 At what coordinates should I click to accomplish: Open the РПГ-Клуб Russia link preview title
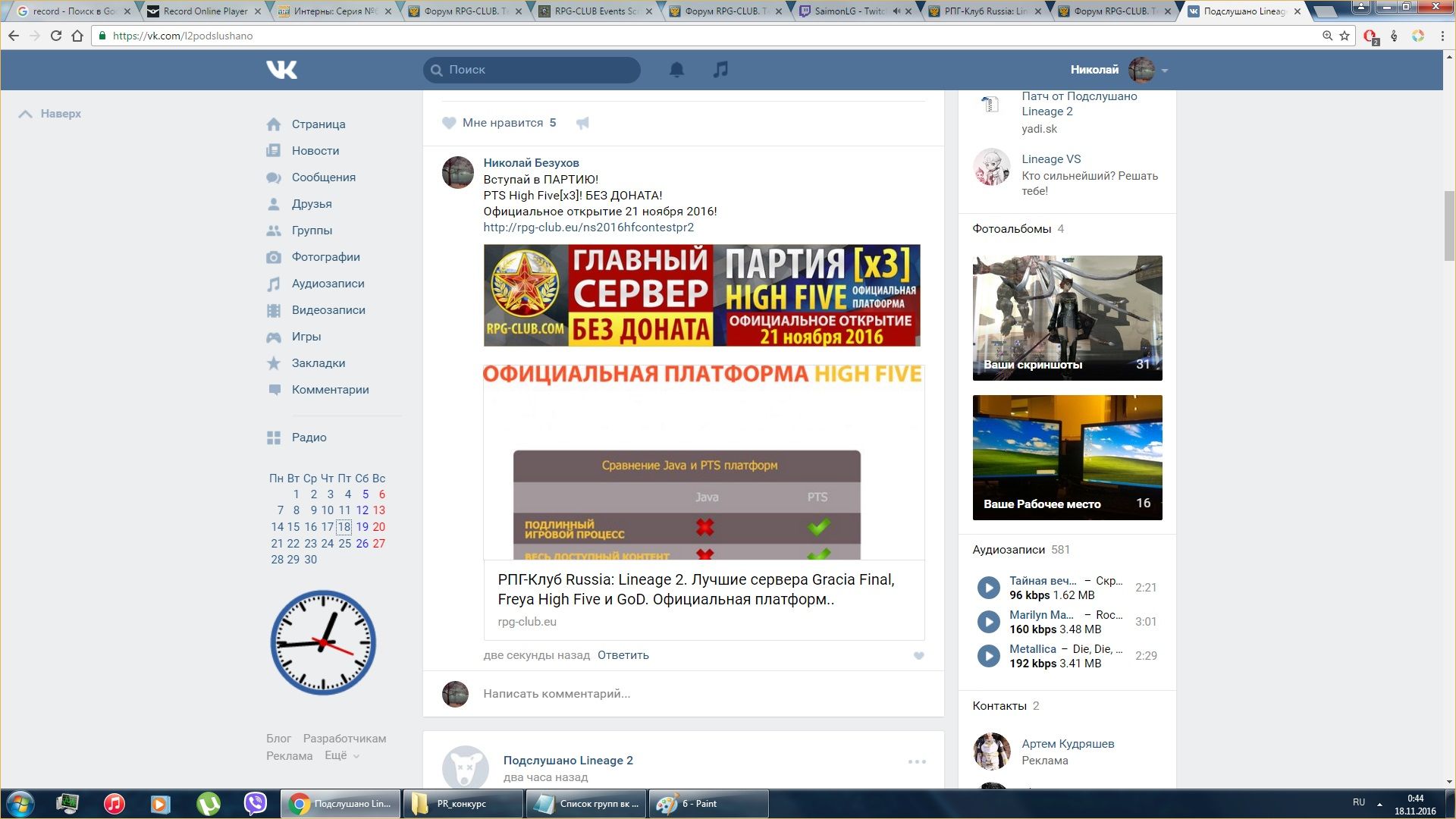[x=695, y=589]
